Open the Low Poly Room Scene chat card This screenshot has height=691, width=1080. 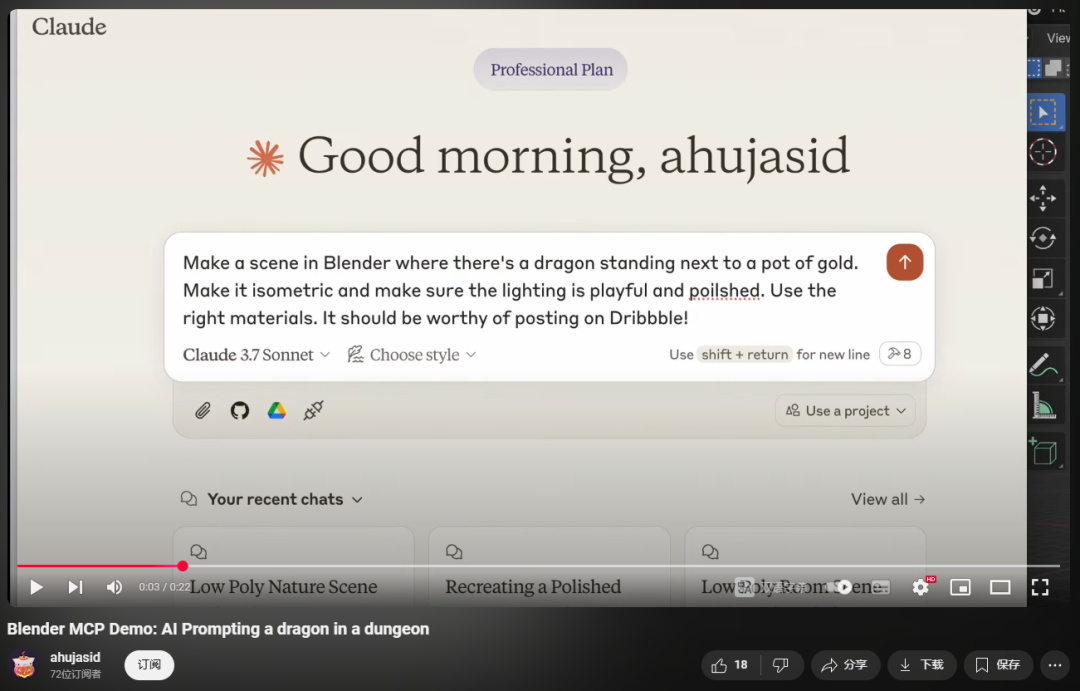tap(805, 568)
